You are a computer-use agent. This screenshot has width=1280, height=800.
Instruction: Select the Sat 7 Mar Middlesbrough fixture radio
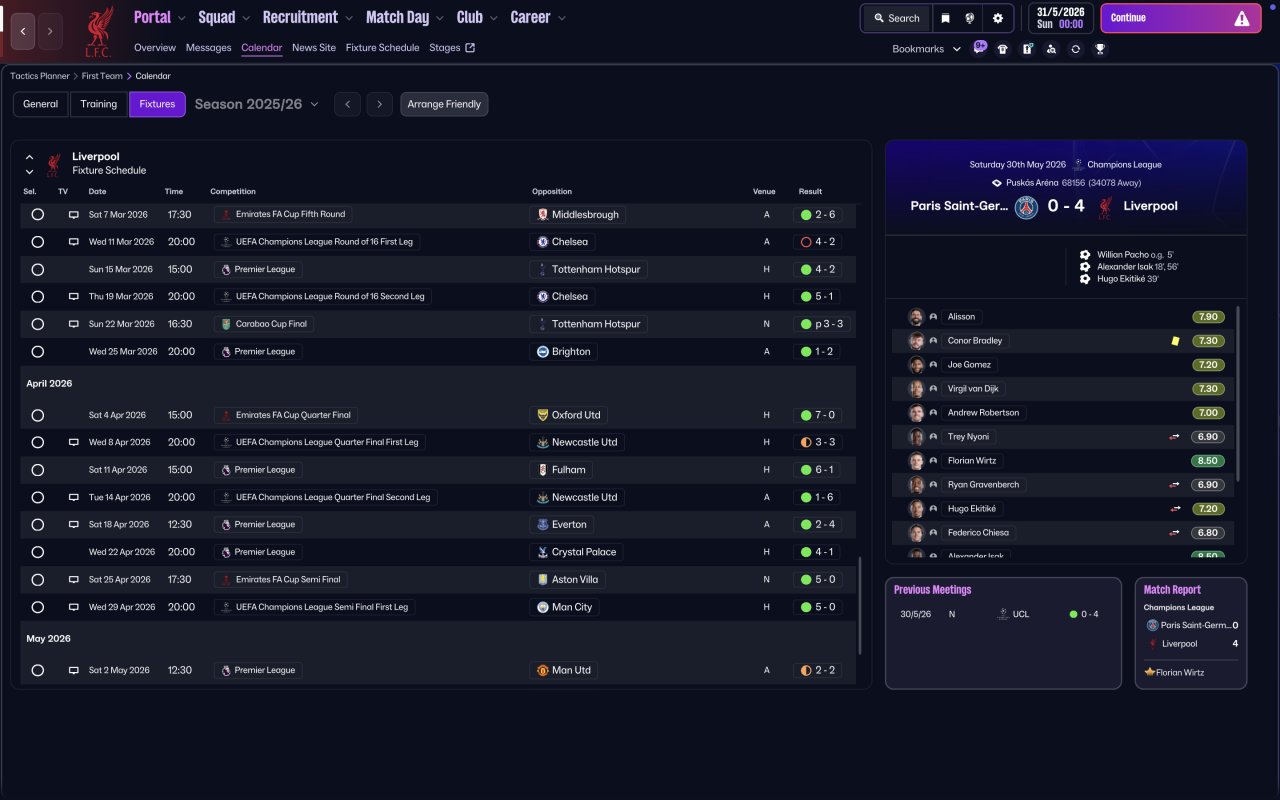pyautogui.click(x=38, y=215)
